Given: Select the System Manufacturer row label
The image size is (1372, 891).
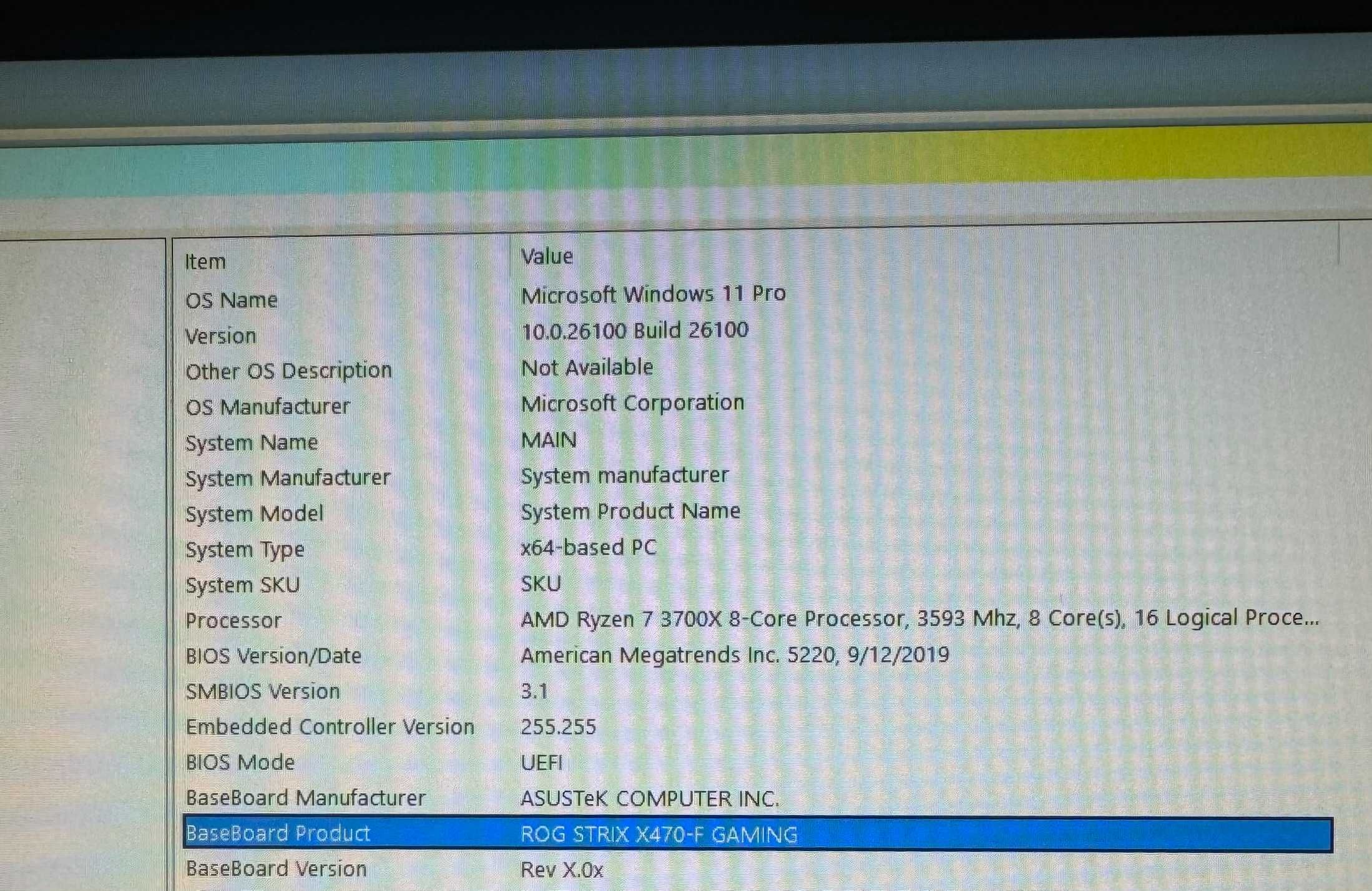Looking at the screenshot, I should (x=288, y=479).
